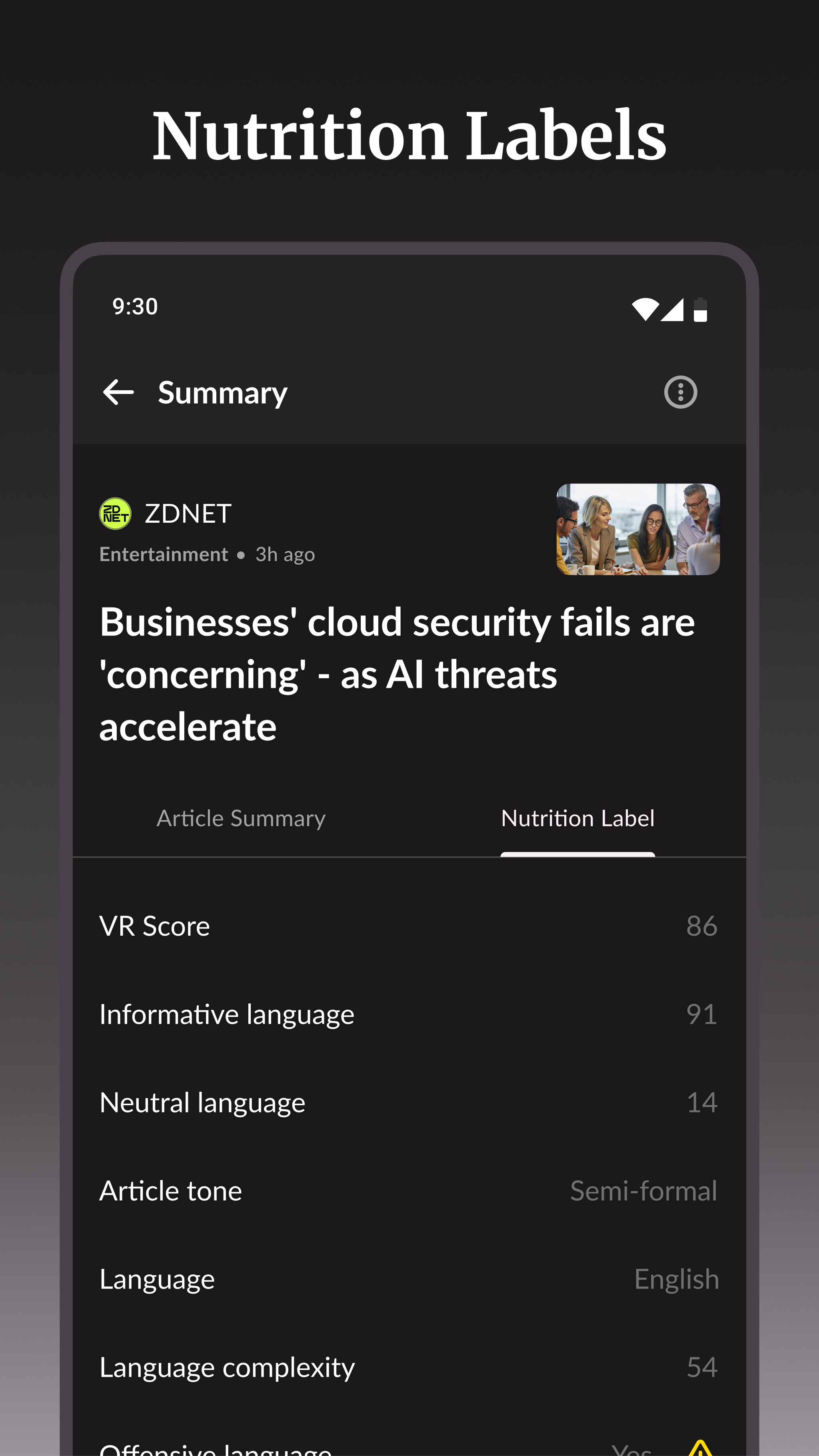Tap the ZDNET logo icon
The image size is (819, 1456).
(x=115, y=513)
